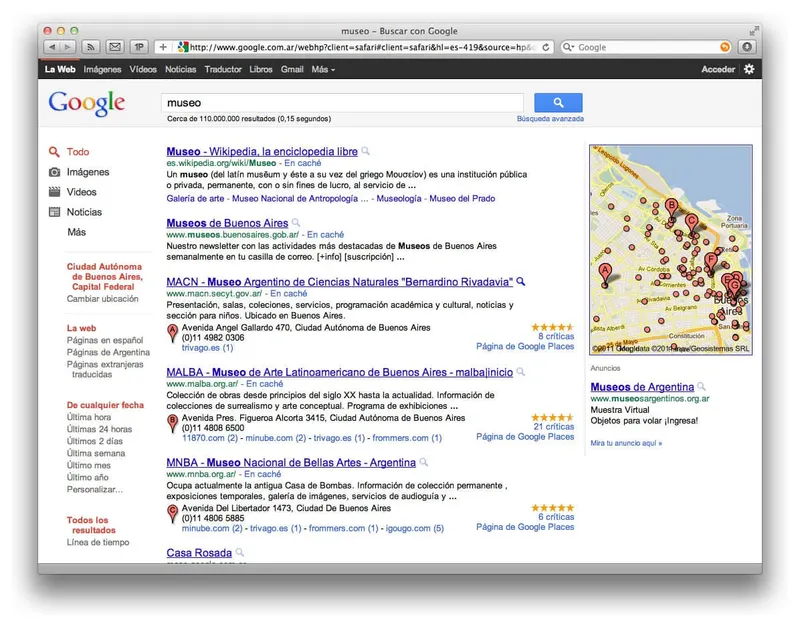Click marker A pin beside MACN address

(172, 333)
